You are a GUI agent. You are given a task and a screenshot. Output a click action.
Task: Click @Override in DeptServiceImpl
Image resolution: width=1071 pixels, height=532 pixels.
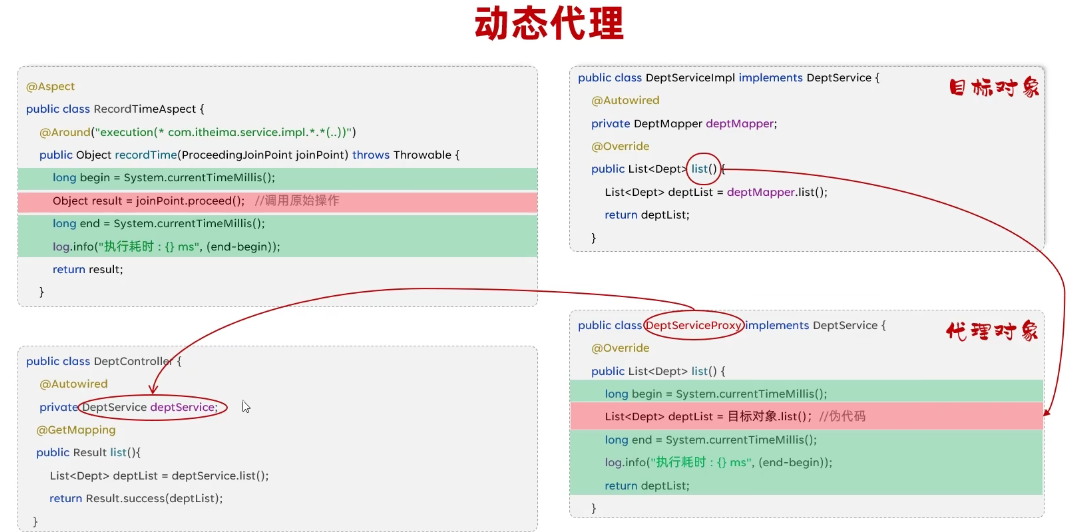click(x=620, y=146)
